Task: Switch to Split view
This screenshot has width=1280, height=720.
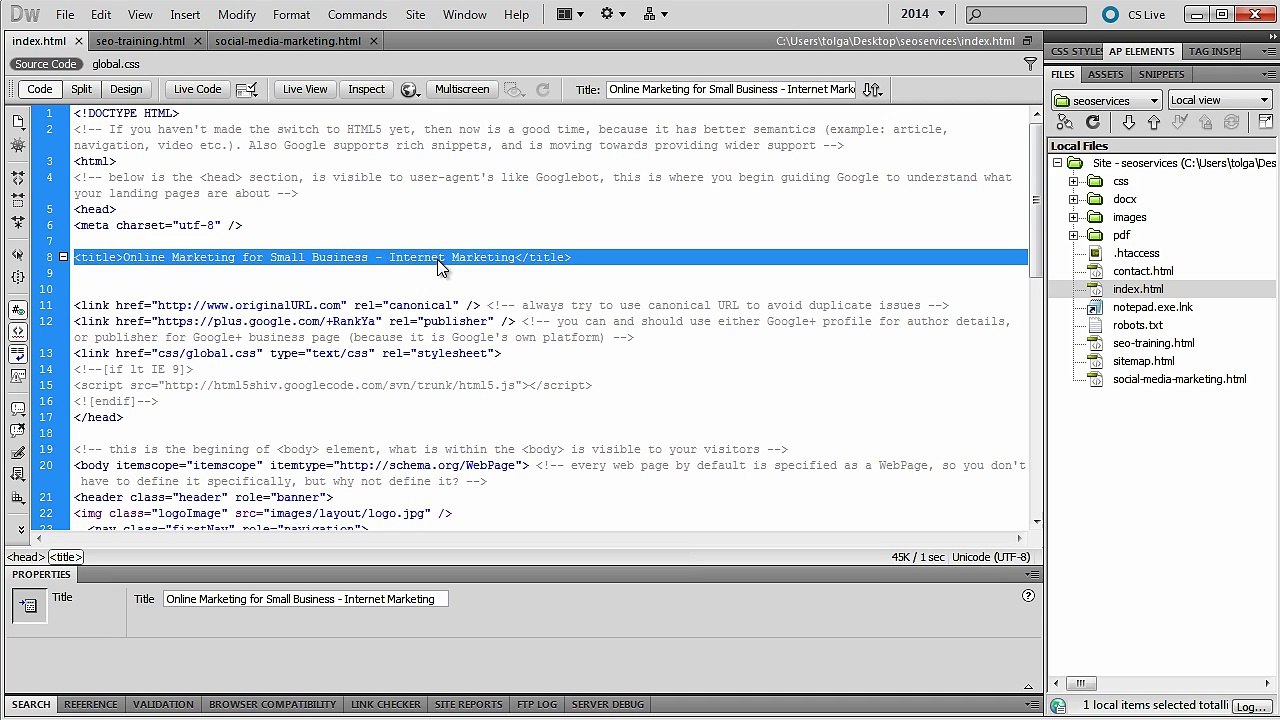Action: [x=82, y=90]
